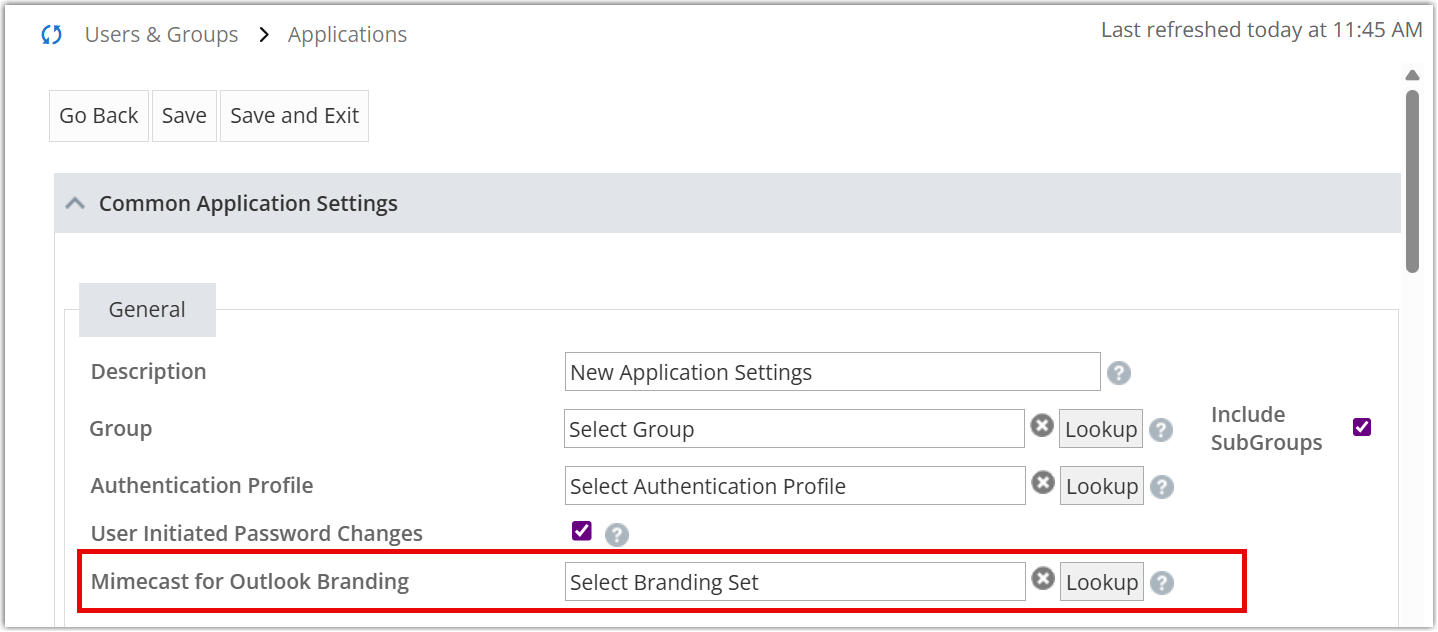Click the Description text field
The height and width of the screenshot is (632, 1438).
831,372
